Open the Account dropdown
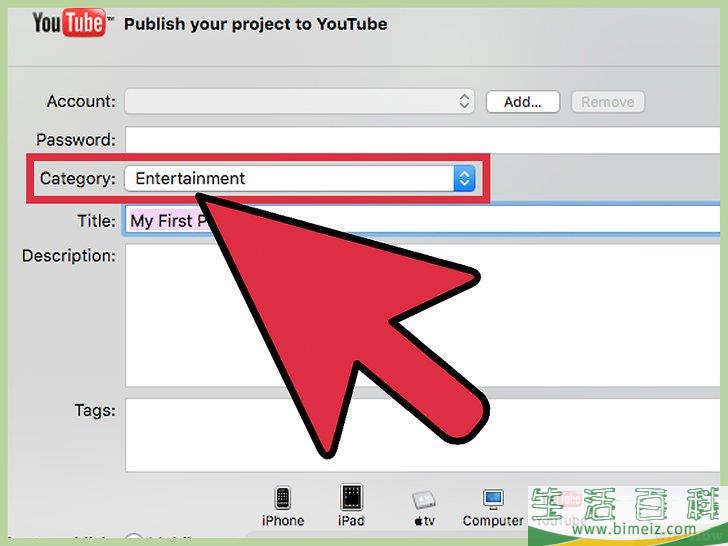This screenshot has height=546, width=728. coord(299,101)
